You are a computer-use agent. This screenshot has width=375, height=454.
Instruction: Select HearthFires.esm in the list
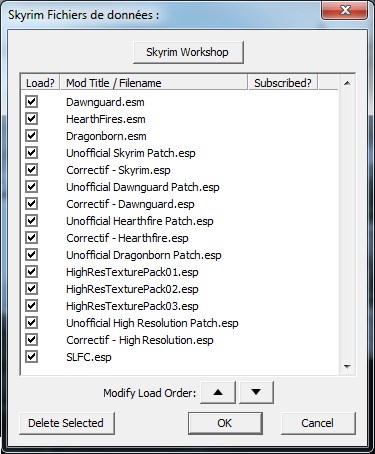(106, 119)
